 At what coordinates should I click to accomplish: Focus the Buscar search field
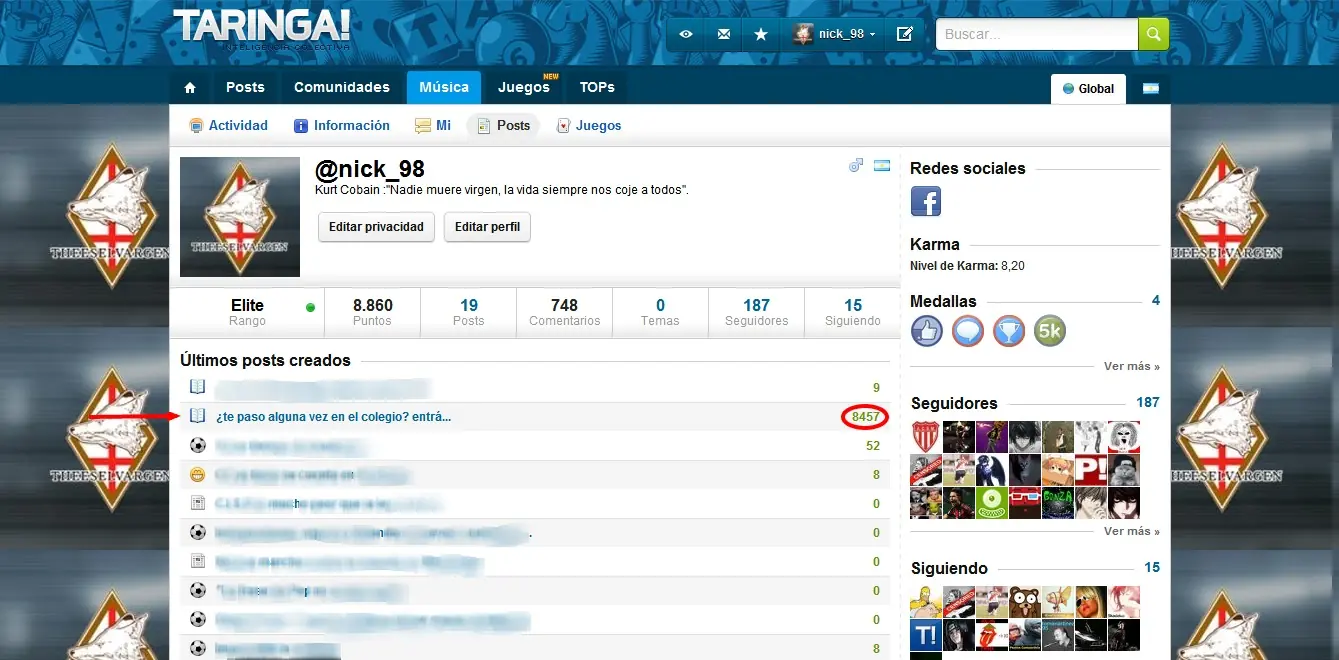pyautogui.click(x=1037, y=34)
